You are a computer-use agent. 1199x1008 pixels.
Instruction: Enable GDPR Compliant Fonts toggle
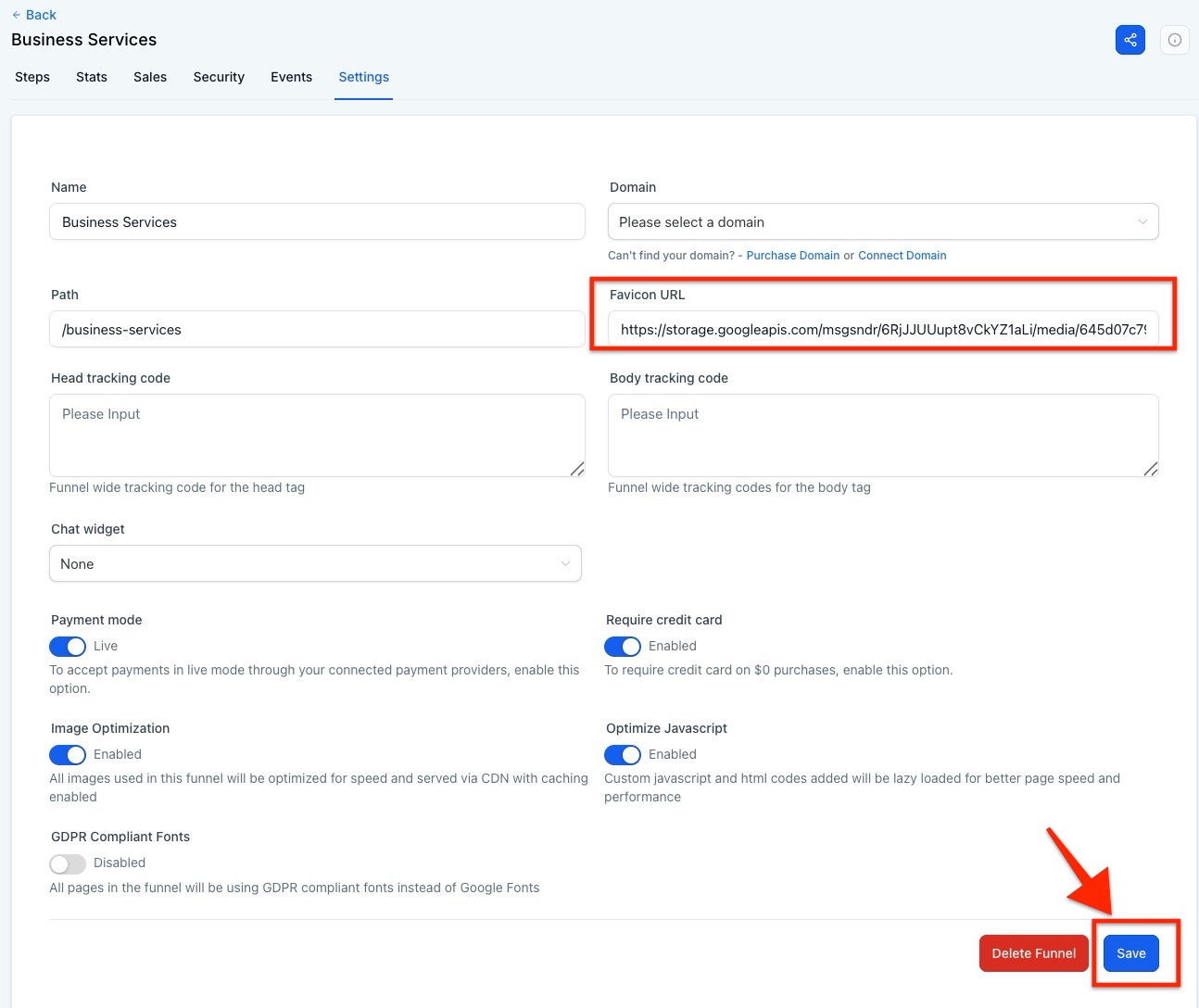(68, 863)
